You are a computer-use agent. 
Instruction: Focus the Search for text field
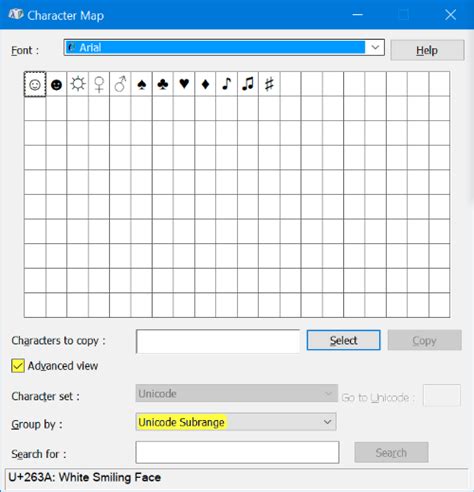click(237, 452)
